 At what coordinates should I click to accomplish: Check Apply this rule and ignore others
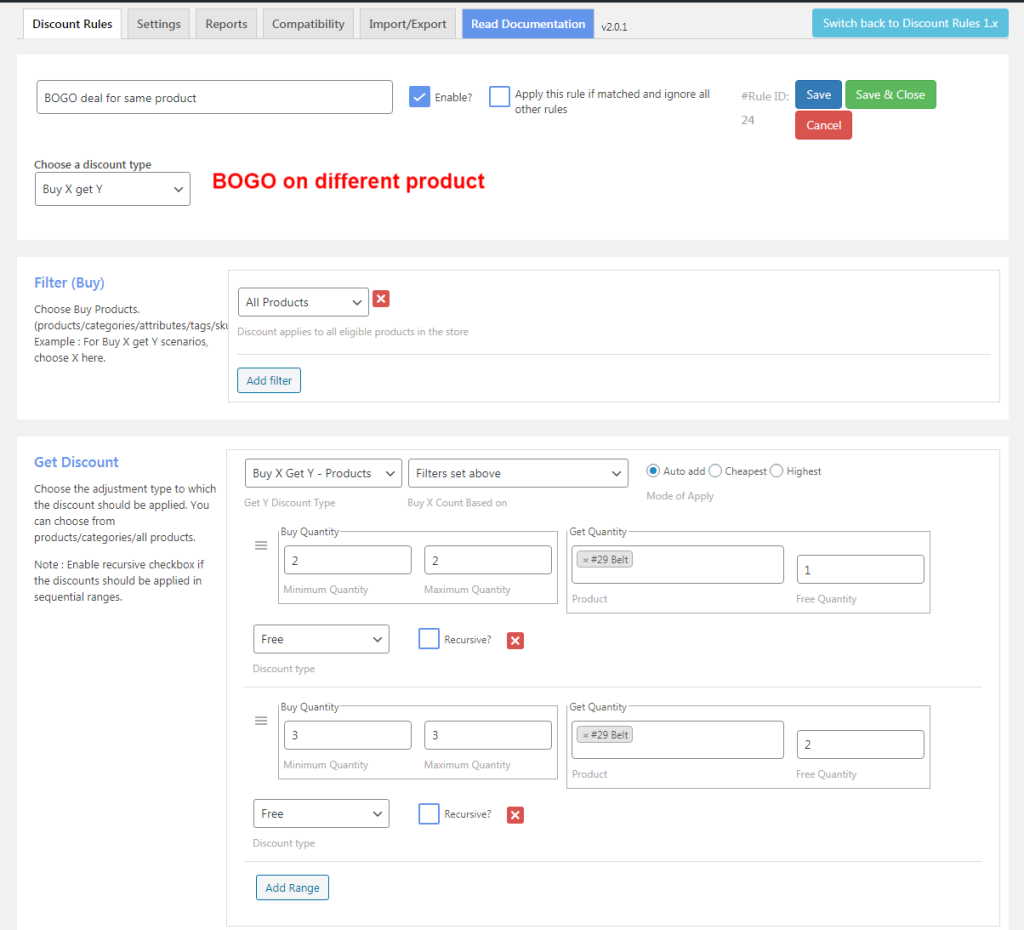pyautogui.click(x=500, y=97)
